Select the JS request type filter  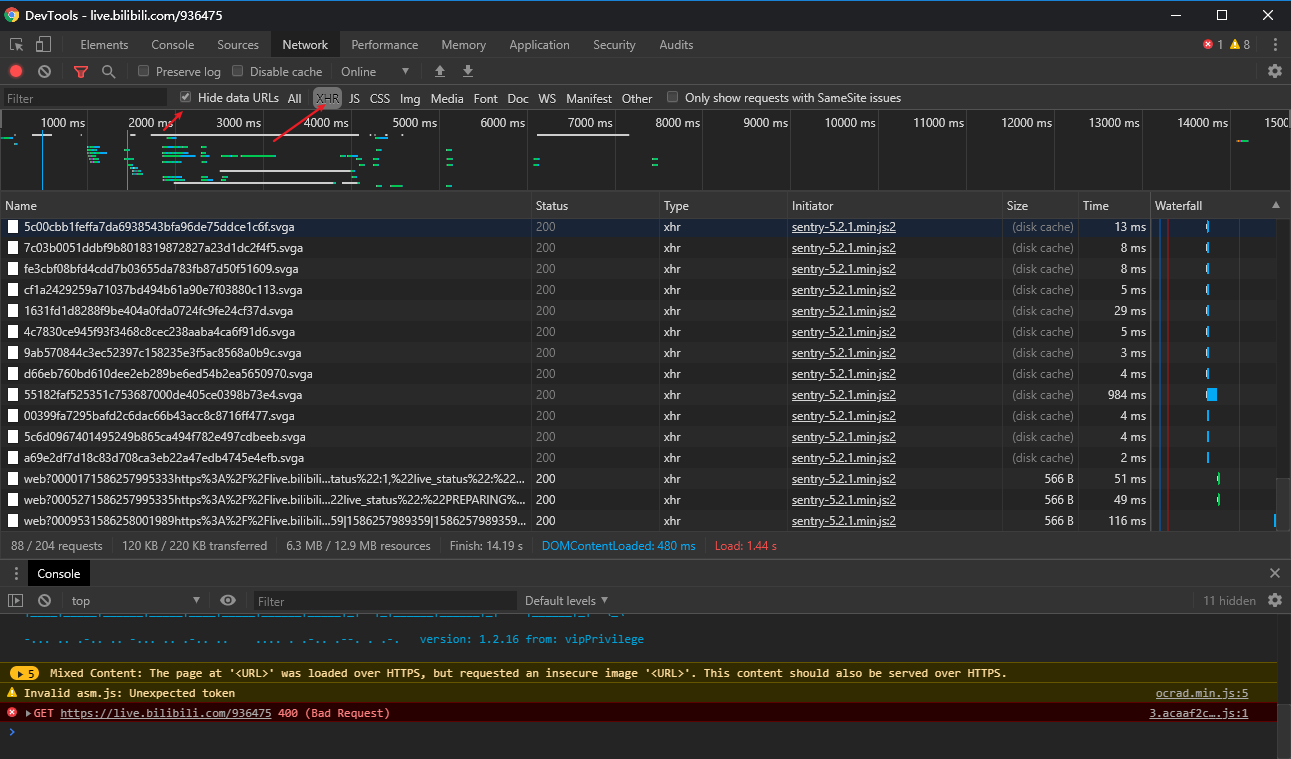pyautogui.click(x=354, y=99)
